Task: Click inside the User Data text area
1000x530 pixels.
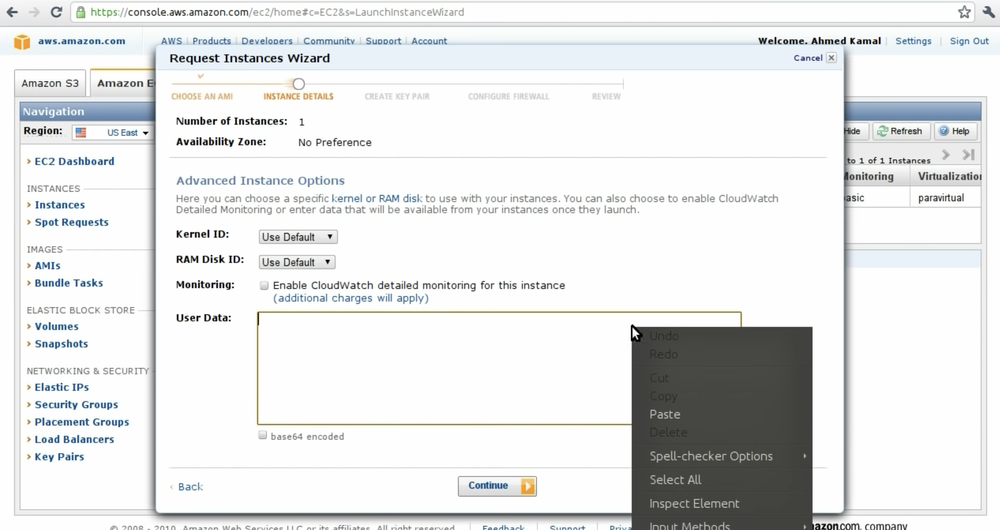Action: coord(440,368)
